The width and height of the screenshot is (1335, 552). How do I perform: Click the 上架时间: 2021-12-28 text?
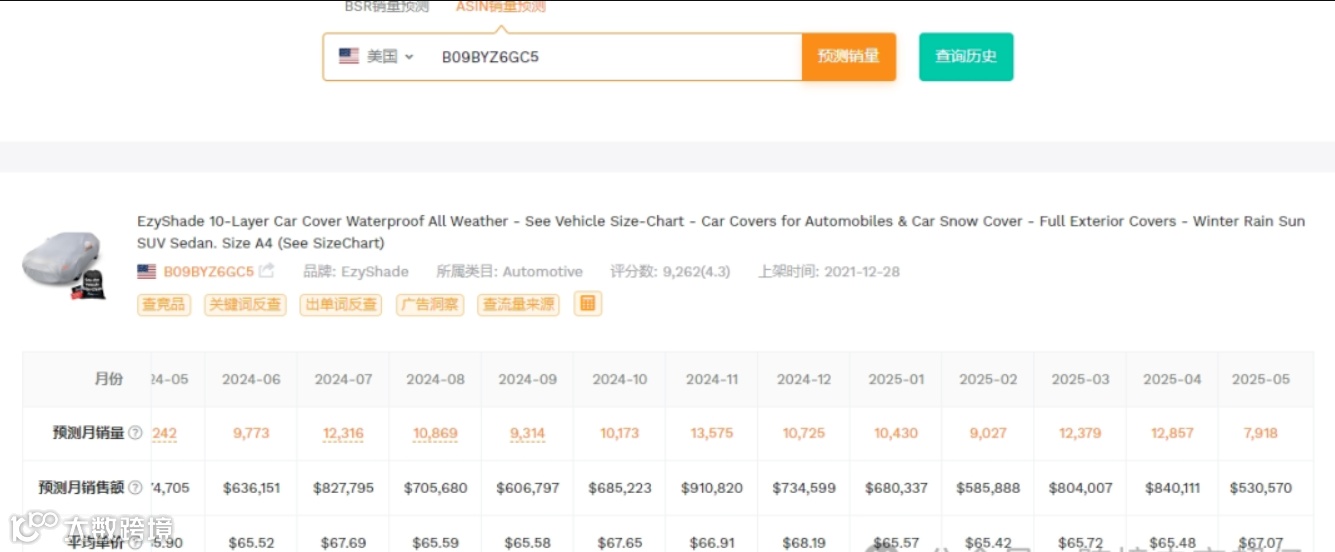tap(829, 271)
